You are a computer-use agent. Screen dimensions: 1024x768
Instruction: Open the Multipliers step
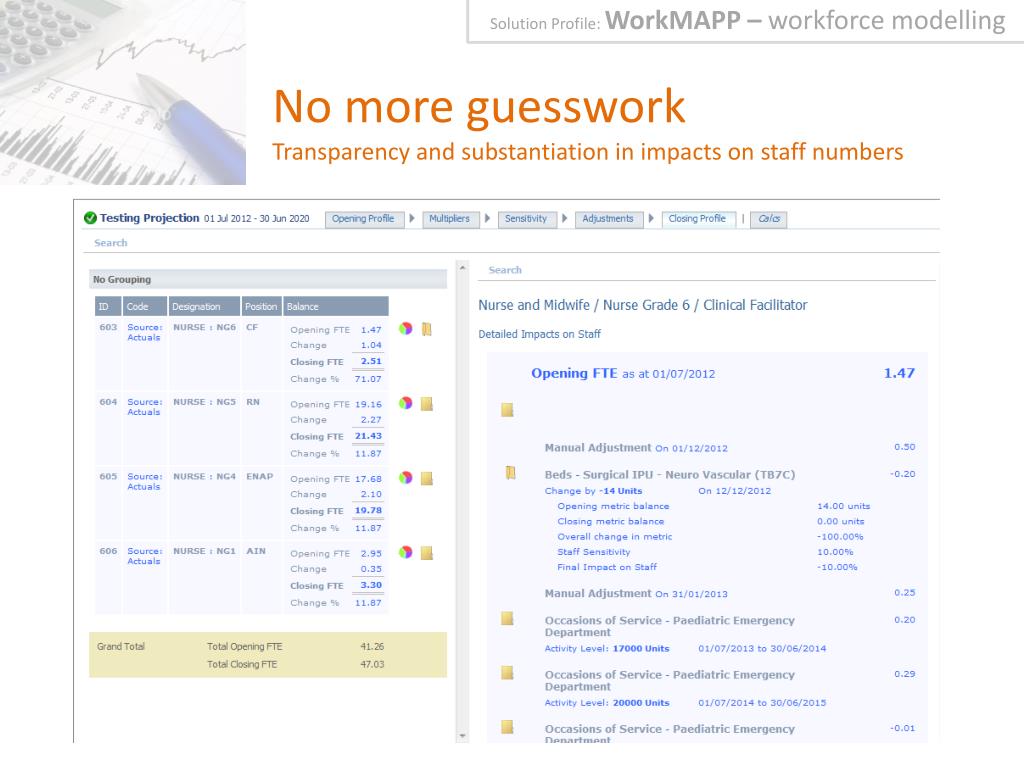coord(449,219)
